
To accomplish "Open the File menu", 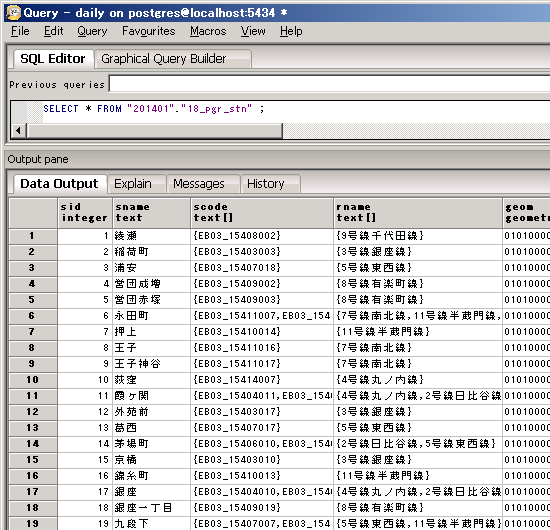I will [x=20, y=31].
